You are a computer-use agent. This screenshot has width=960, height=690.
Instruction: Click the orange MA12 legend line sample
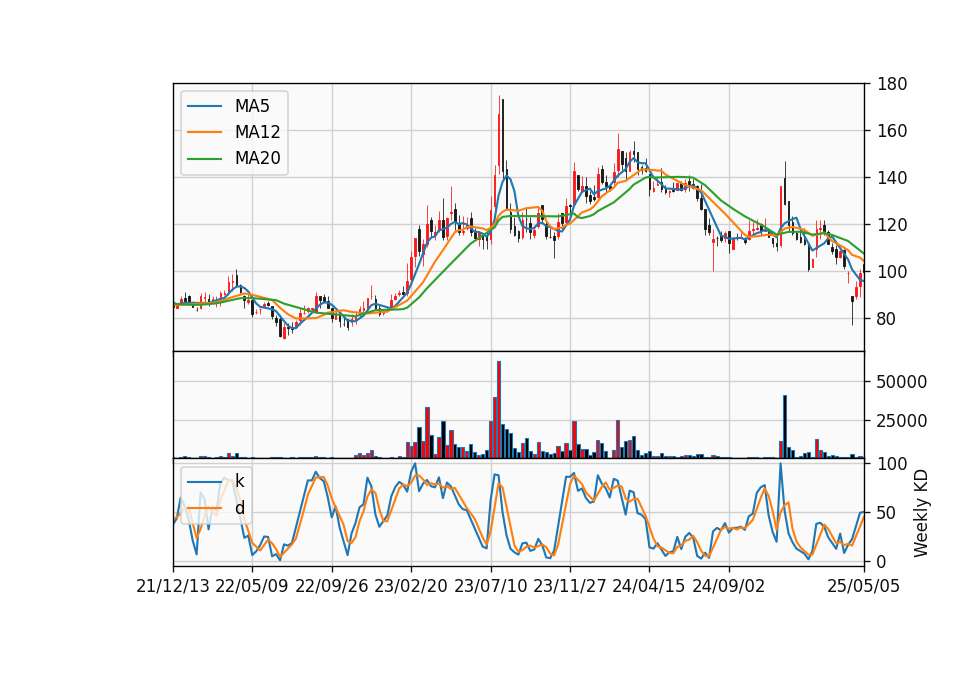[204, 132]
